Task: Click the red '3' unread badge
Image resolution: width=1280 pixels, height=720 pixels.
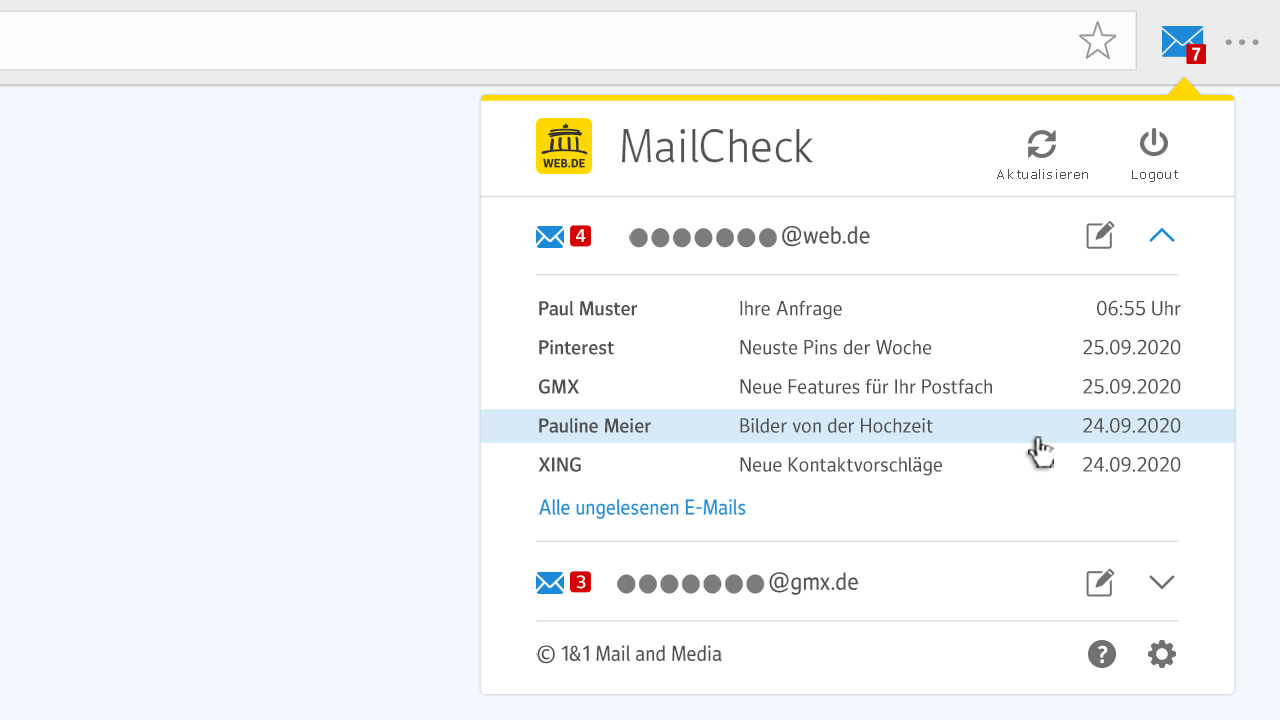Action: click(580, 582)
